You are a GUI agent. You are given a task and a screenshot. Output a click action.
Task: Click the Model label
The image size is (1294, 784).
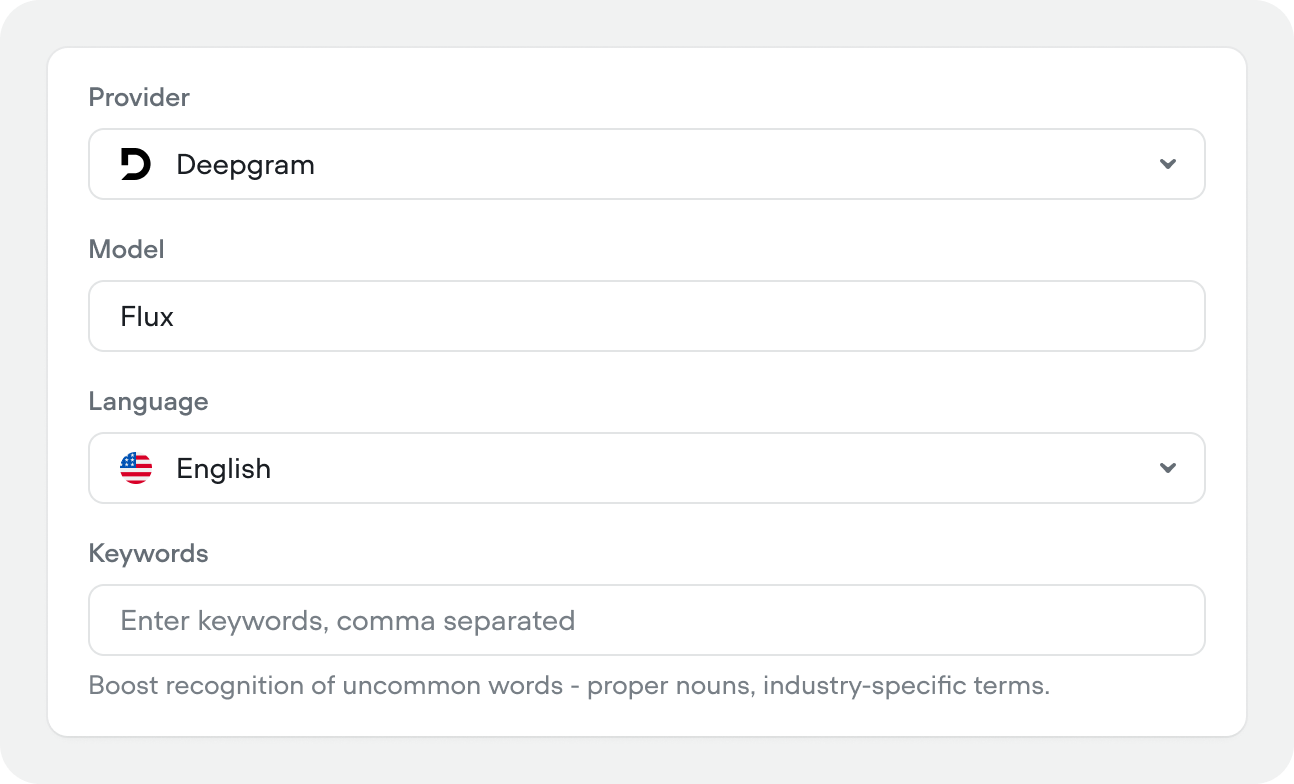126,249
